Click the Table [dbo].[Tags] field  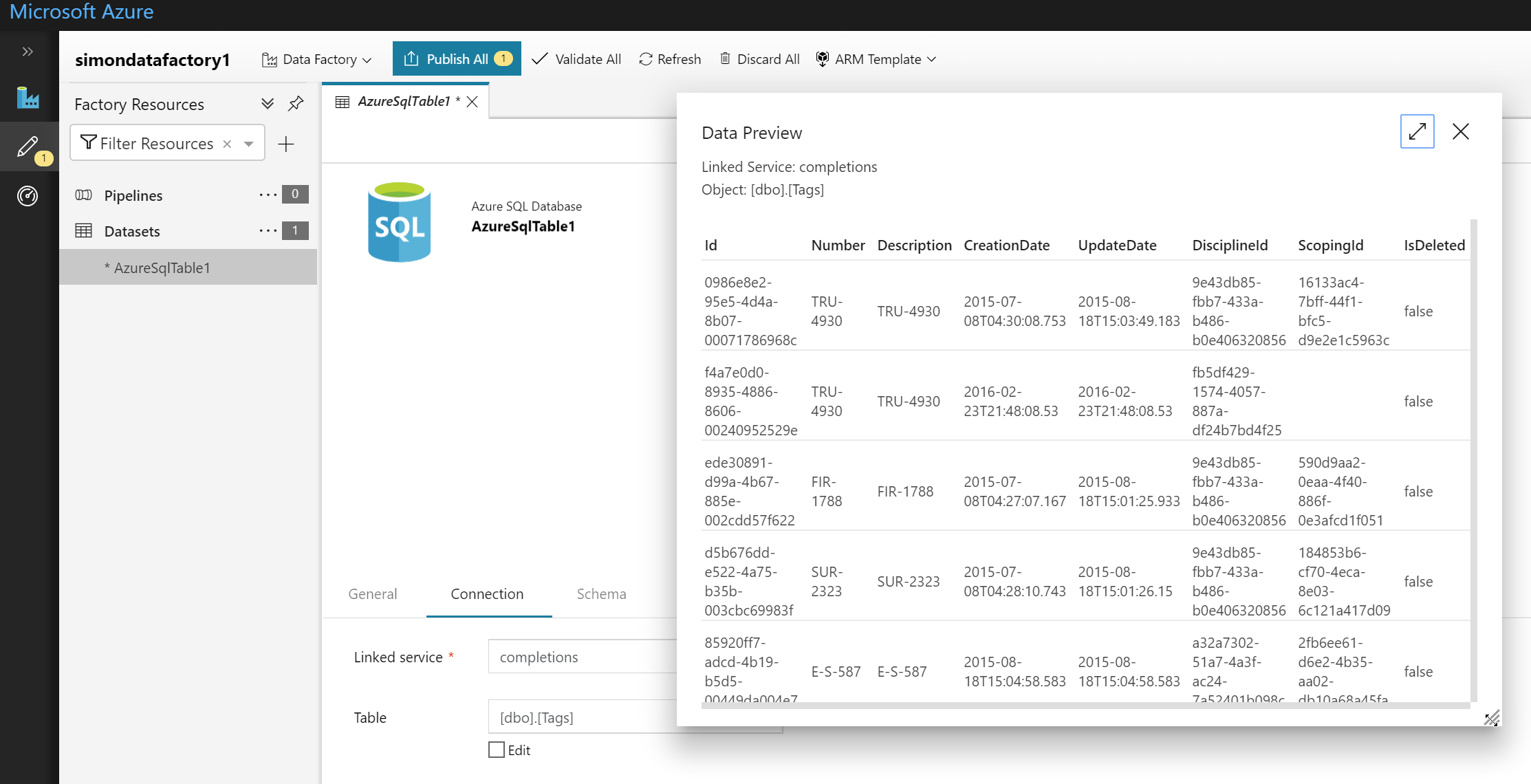click(x=583, y=717)
